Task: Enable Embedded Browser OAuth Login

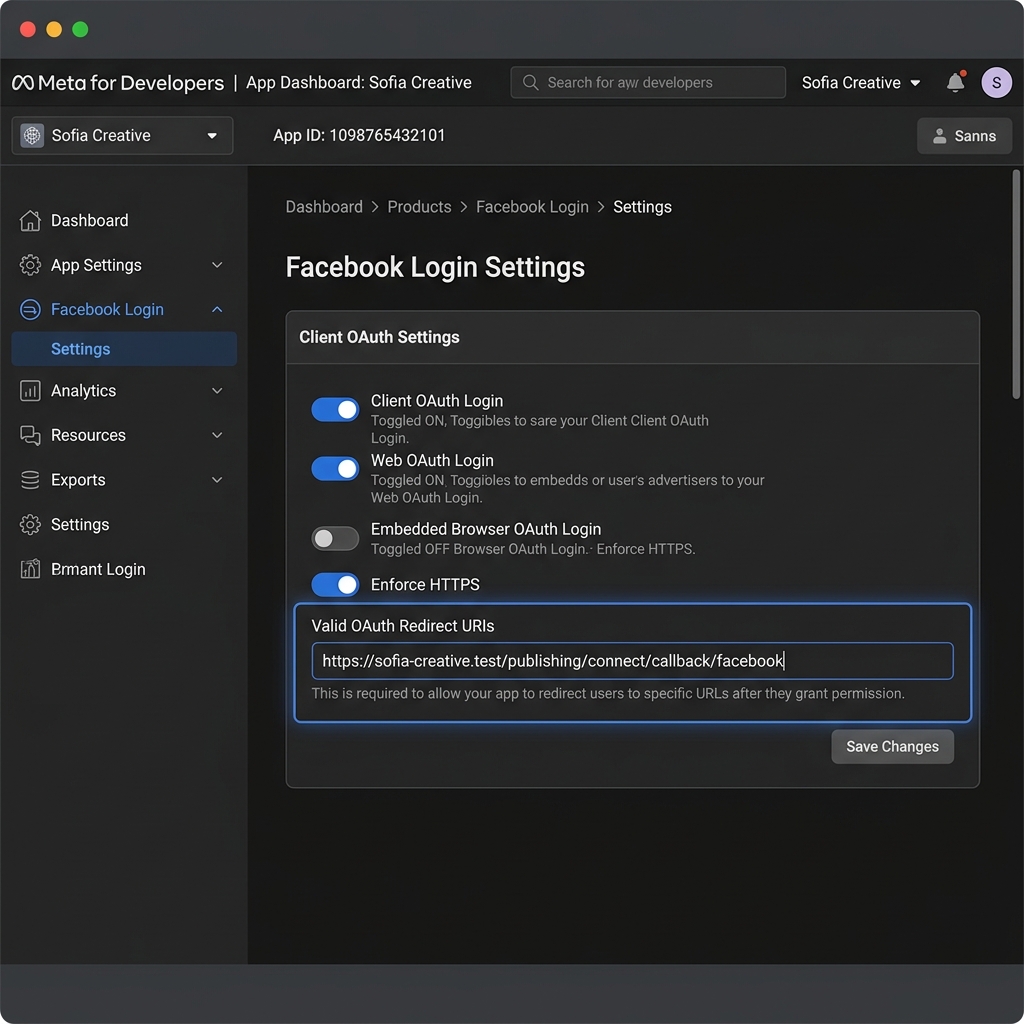Action: click(x=335, y=538)
